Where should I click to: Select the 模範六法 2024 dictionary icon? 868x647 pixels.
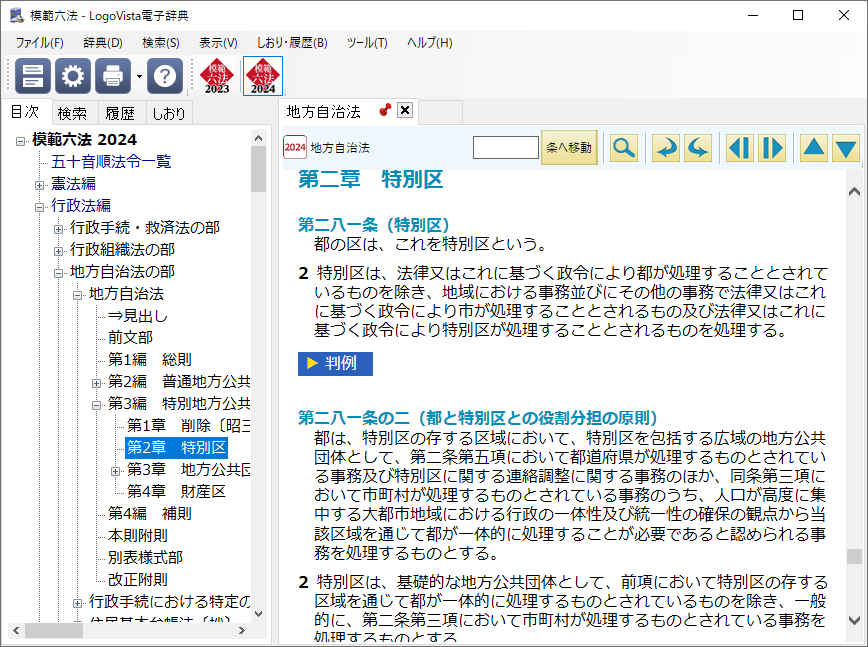[x=263, y=76]
